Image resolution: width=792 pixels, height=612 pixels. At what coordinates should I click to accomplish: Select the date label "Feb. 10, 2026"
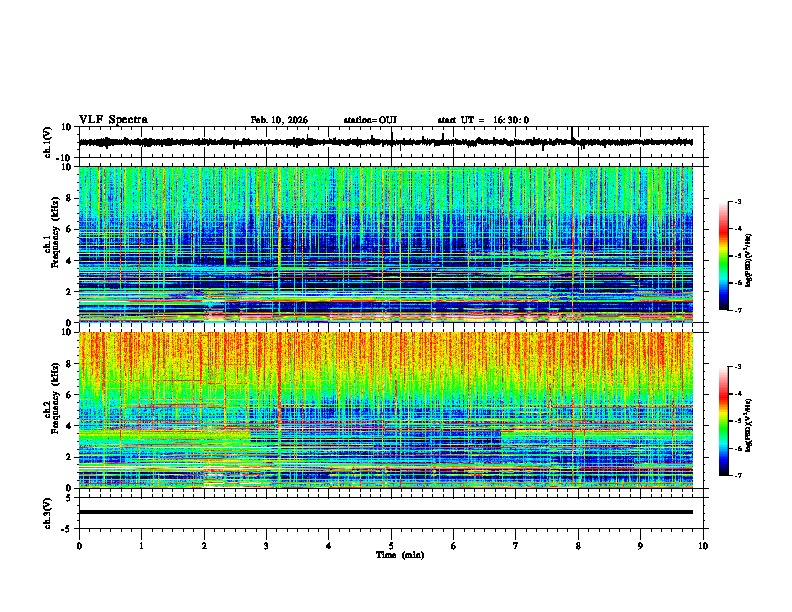coord(279,120)
